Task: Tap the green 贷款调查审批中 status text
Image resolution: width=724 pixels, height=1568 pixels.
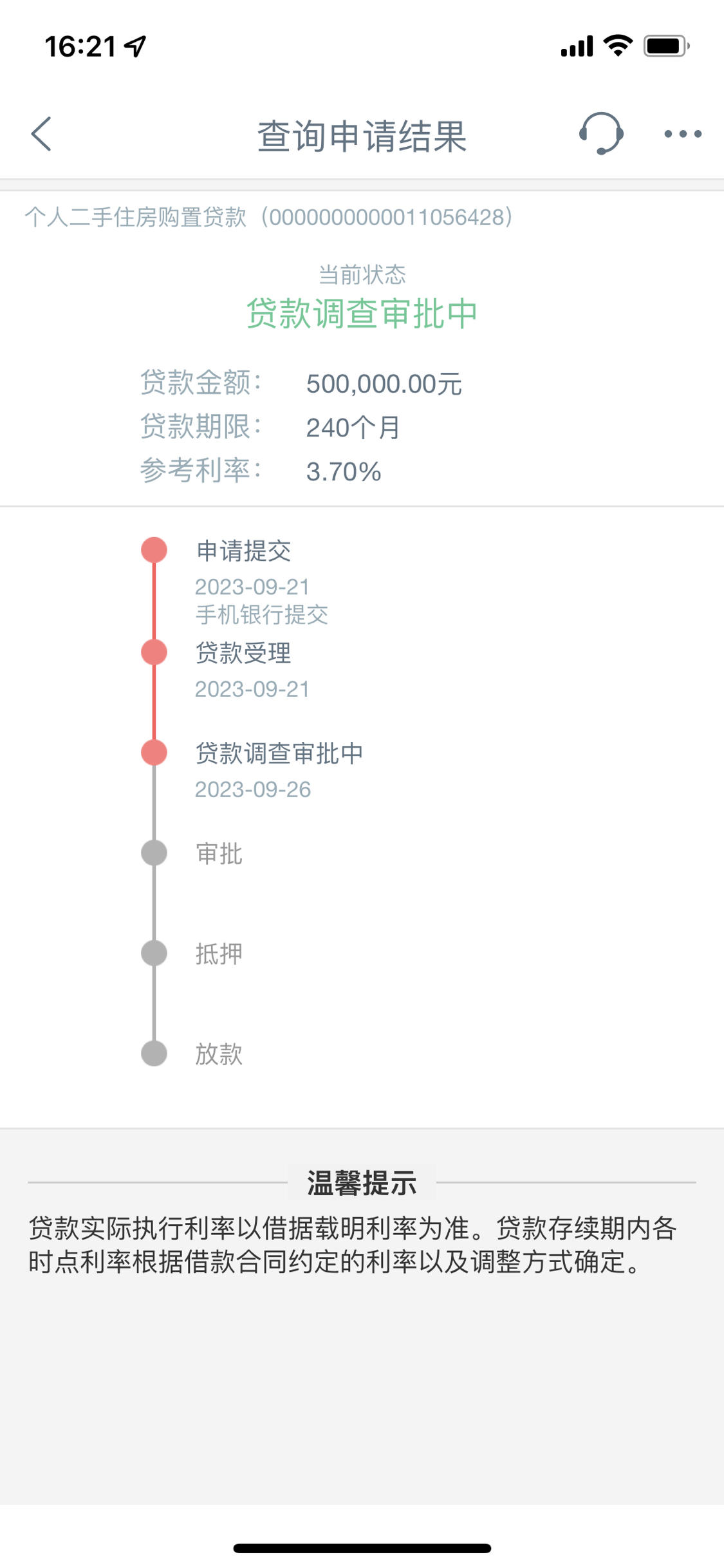Action: (x=362, y=314)
